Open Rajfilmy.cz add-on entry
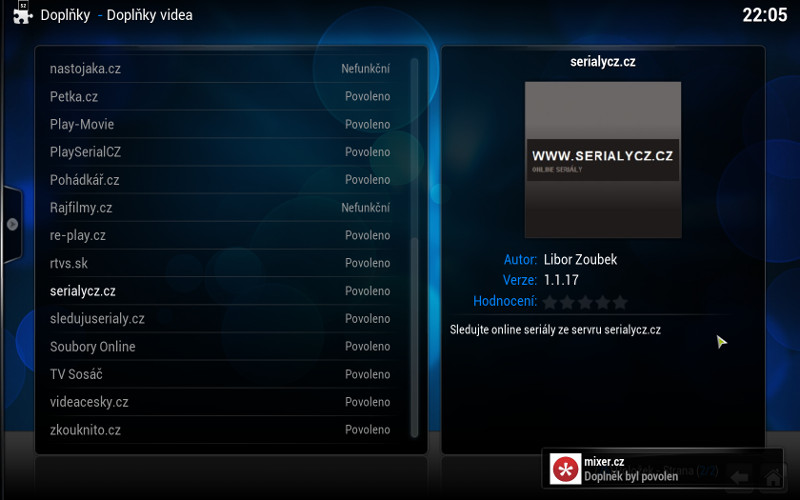Viewport: 800px width, 500px height. click(x=221, y=208)
